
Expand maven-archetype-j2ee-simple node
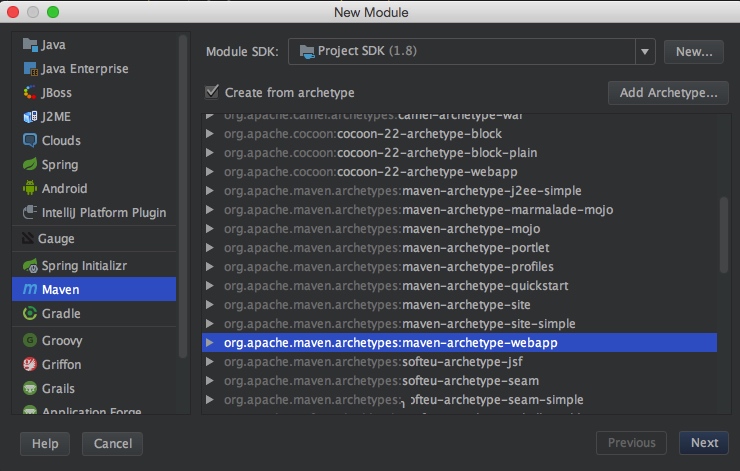click(210, 191)
